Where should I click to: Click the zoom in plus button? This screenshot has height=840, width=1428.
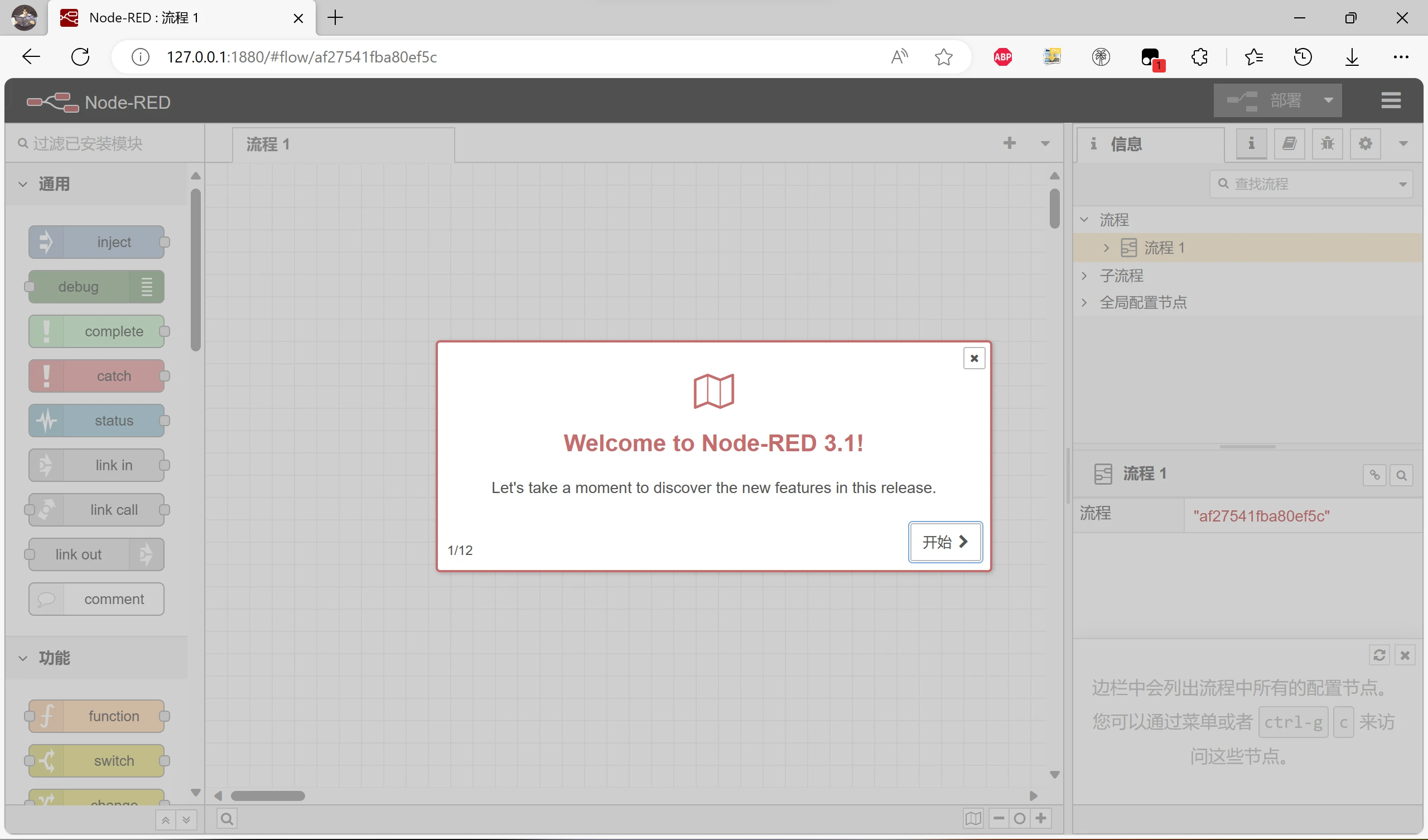[x=1041, y=818]
